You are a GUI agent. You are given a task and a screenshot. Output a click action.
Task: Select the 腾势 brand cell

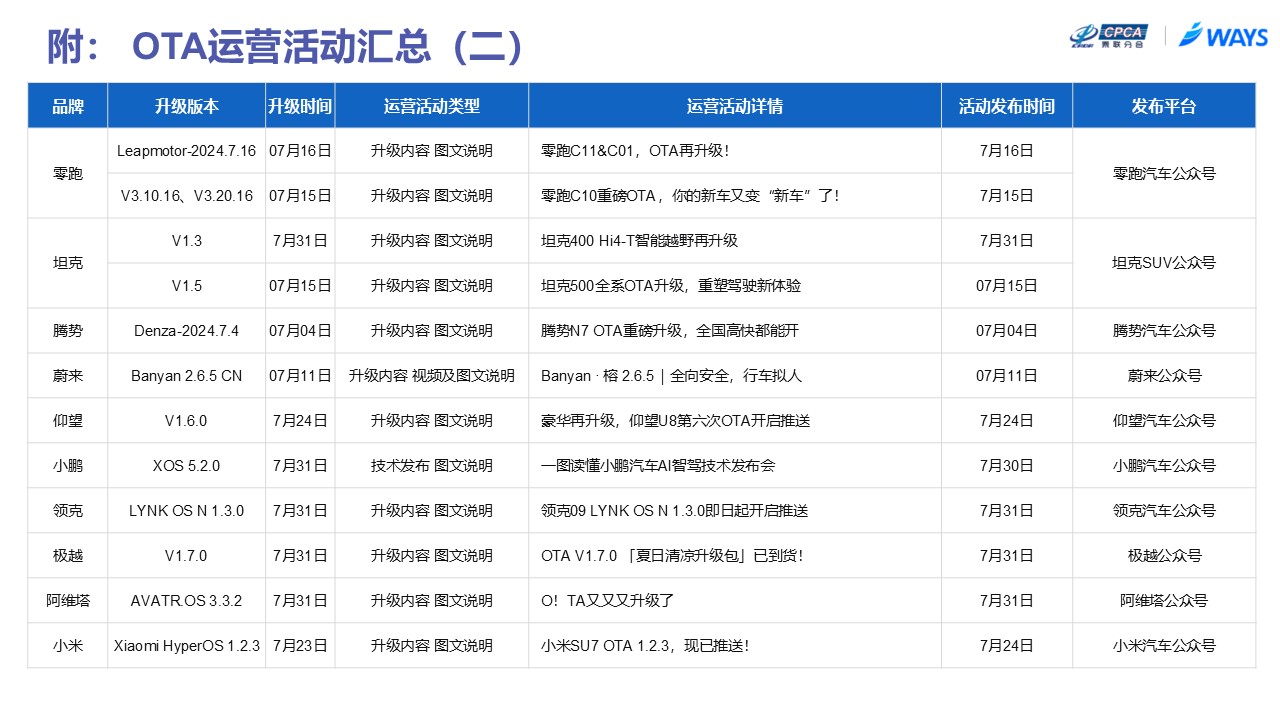pyautogui.click(x=68, y=330)
